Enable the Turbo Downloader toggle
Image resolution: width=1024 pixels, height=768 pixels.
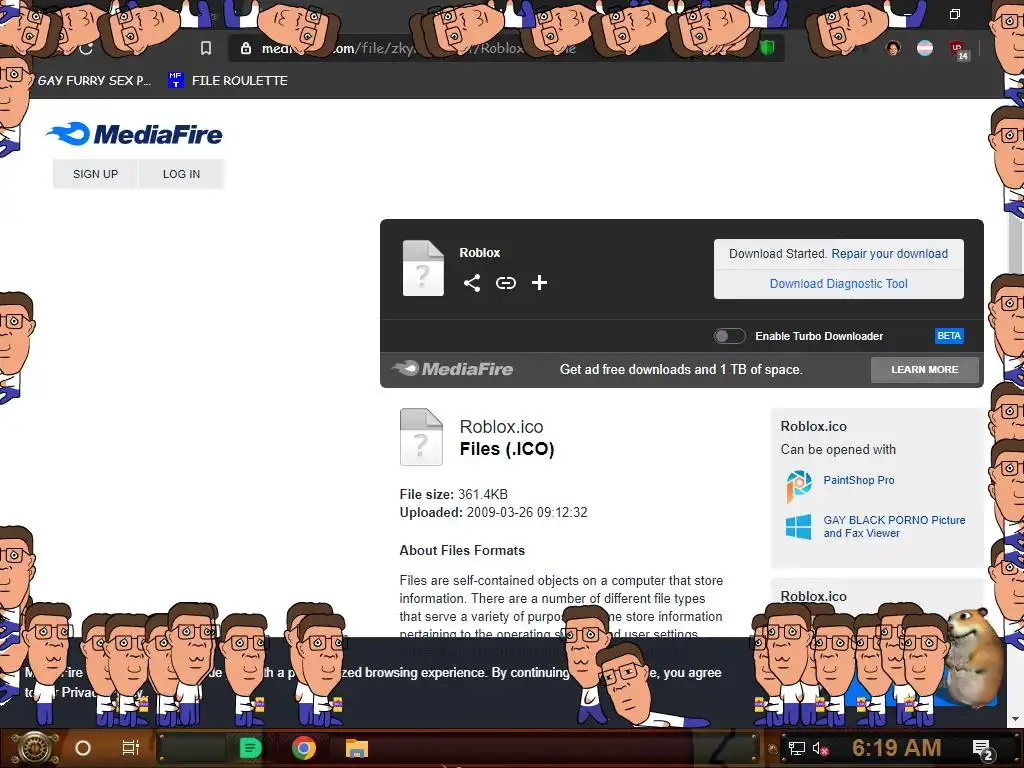pyautogui.click(x=729, y=336)
